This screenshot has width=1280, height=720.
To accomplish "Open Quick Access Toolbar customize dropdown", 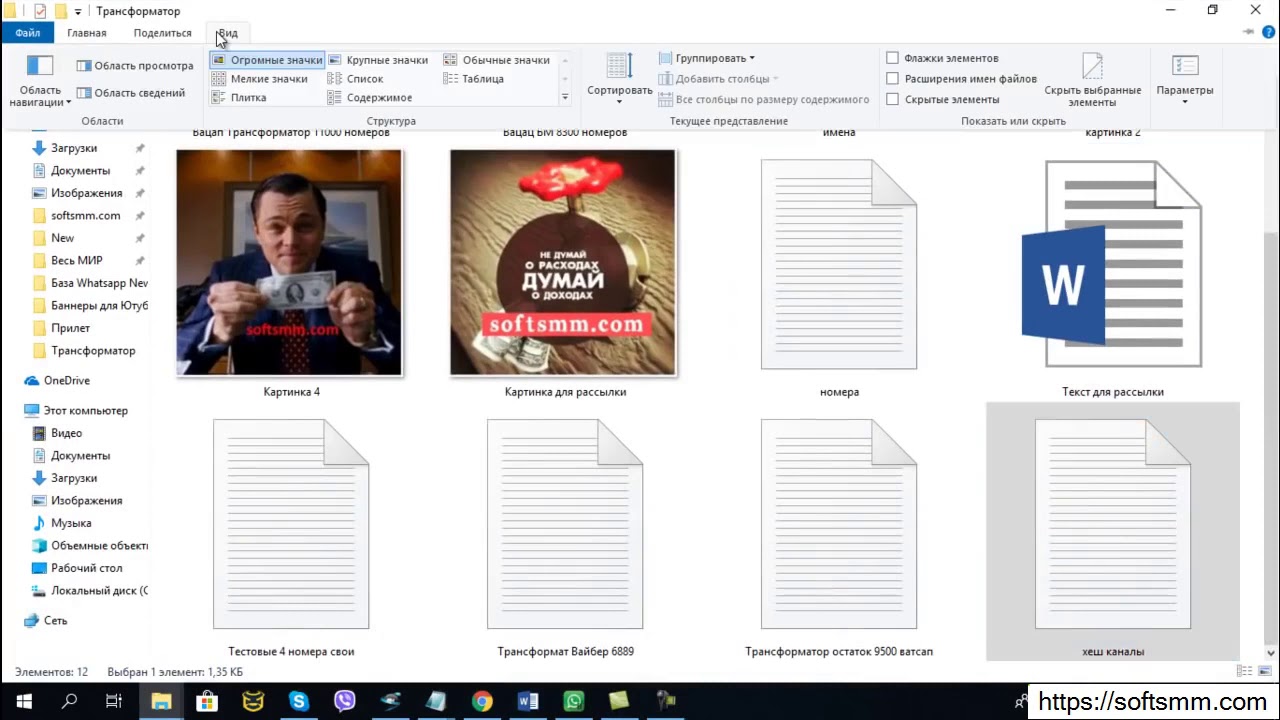I will [x=78, y=12].
